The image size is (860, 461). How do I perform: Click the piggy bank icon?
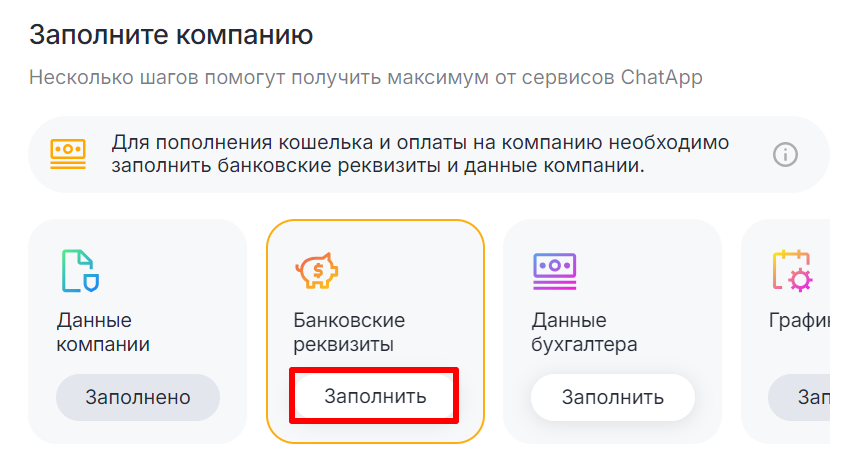click(x=317, y=269)
